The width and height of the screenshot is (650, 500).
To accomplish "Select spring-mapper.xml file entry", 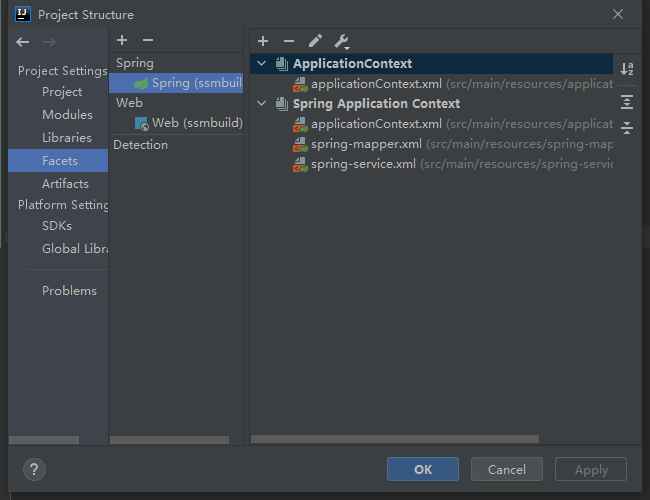I will point(366,144).
